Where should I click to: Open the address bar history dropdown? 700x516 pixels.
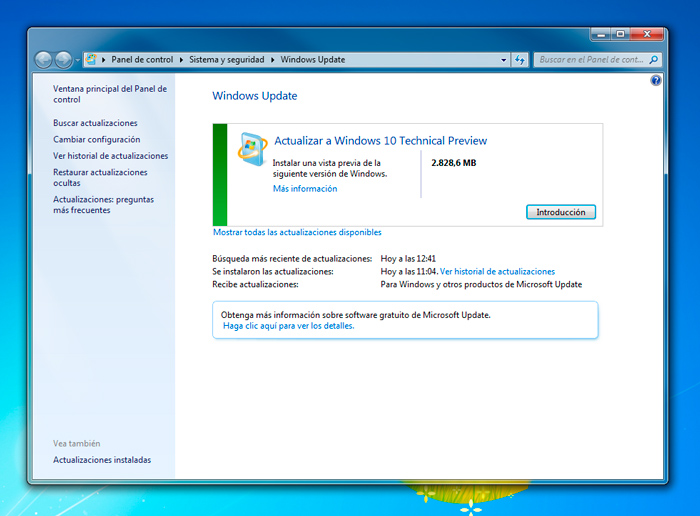pyautogui.click(x=504, y=60)
